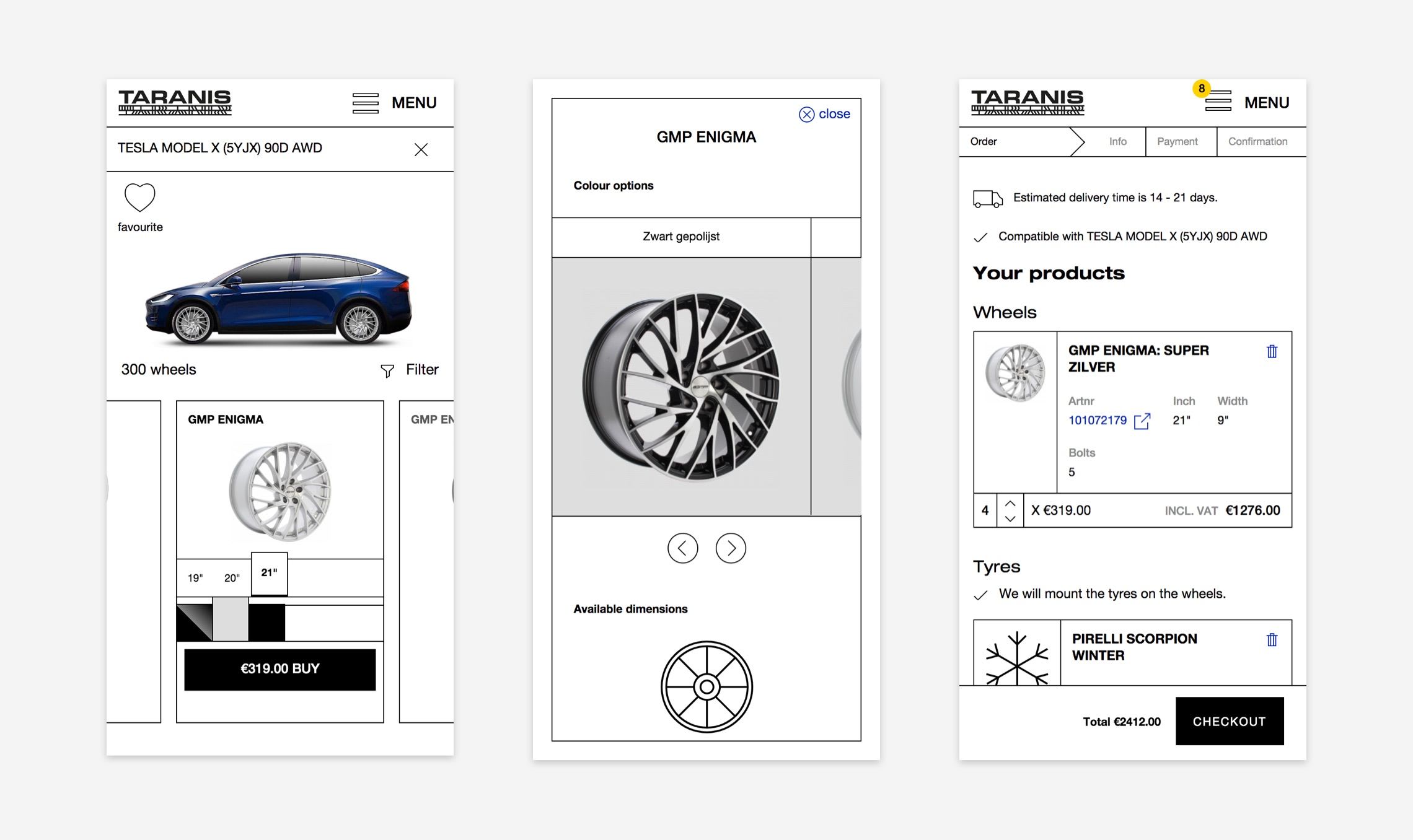Open the hamburger menu in left screen
The height and width of the screenshot is (840, 1413).
point(366,103)
